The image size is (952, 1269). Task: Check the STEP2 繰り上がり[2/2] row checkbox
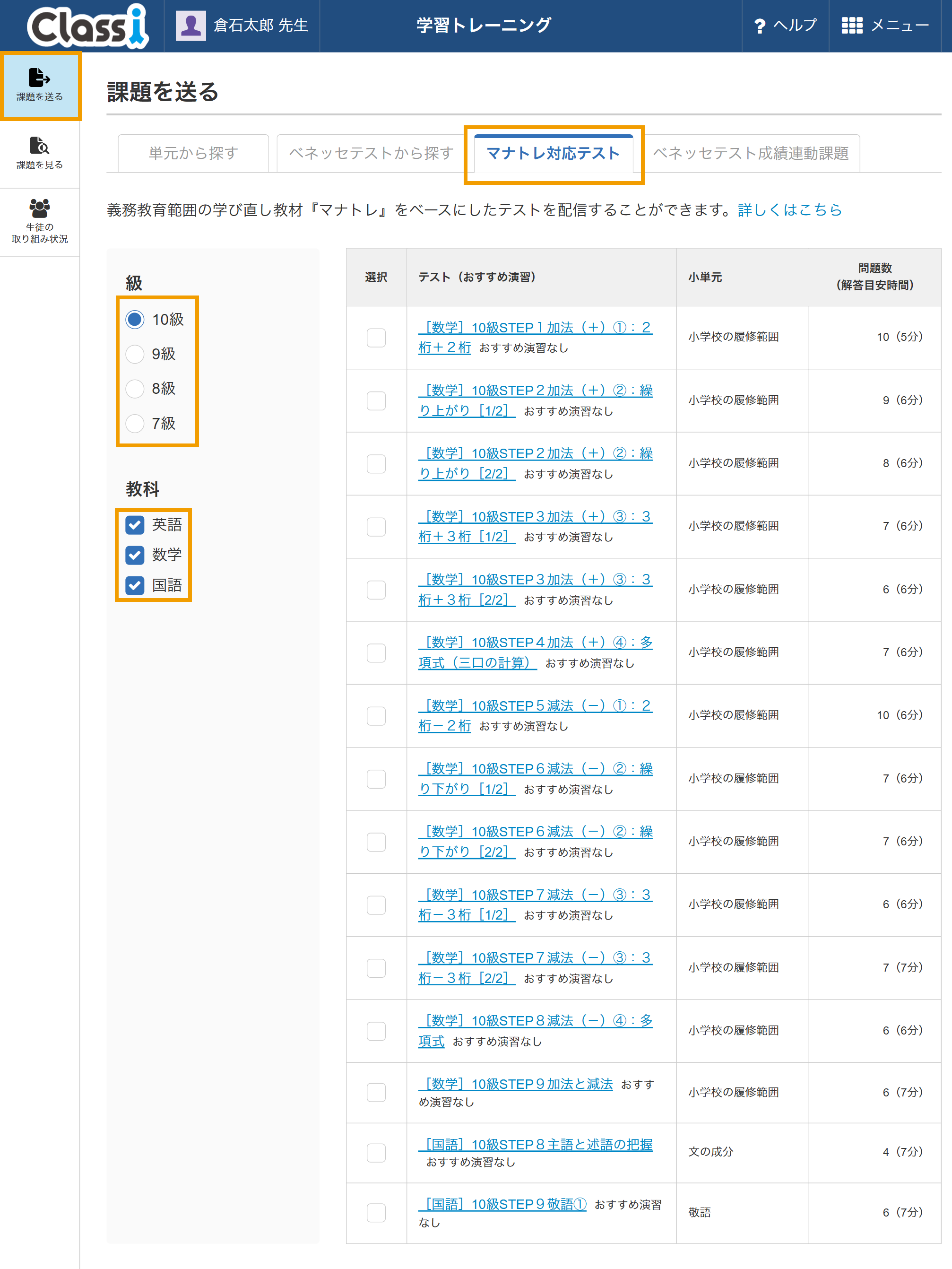pos(376,463)
